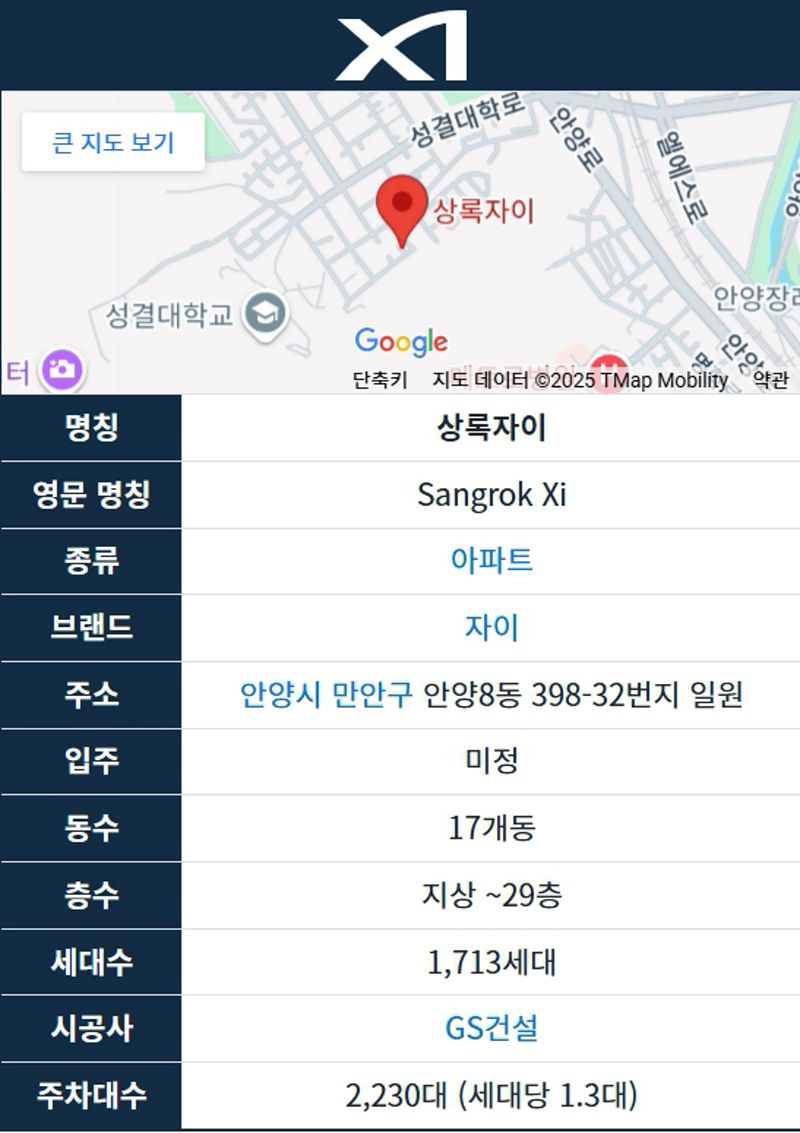
Task: Click the Xi brand logo at top
Action: pos(401,45)
